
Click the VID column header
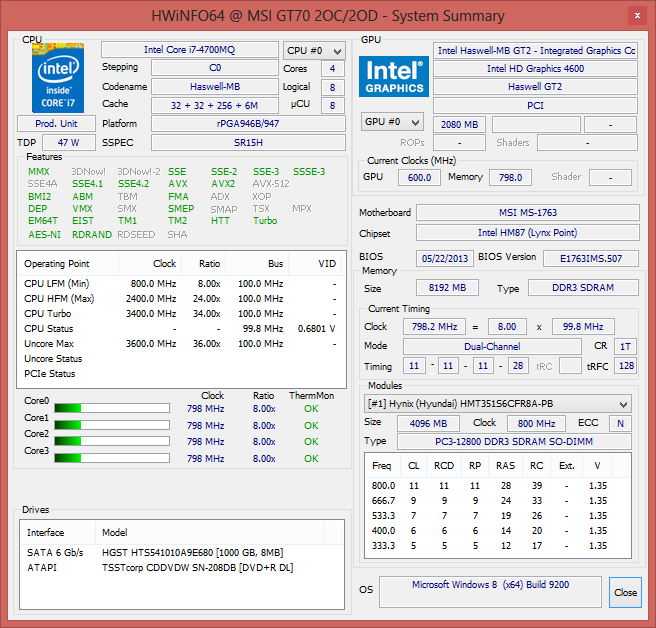pos(315,264)
